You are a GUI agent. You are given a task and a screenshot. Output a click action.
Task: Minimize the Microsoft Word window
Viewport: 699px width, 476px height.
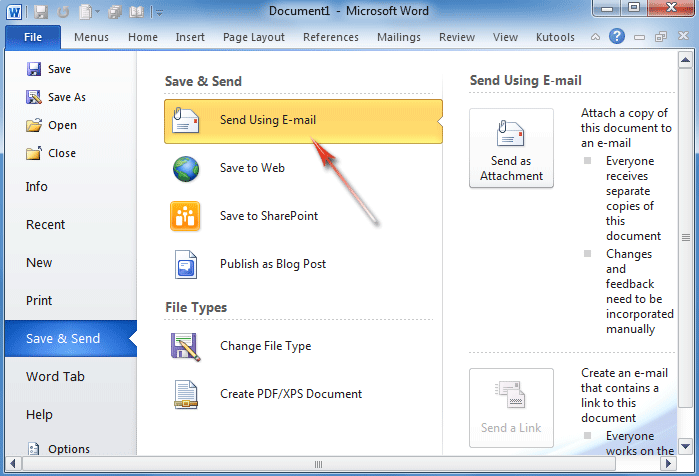coord(607,8)
